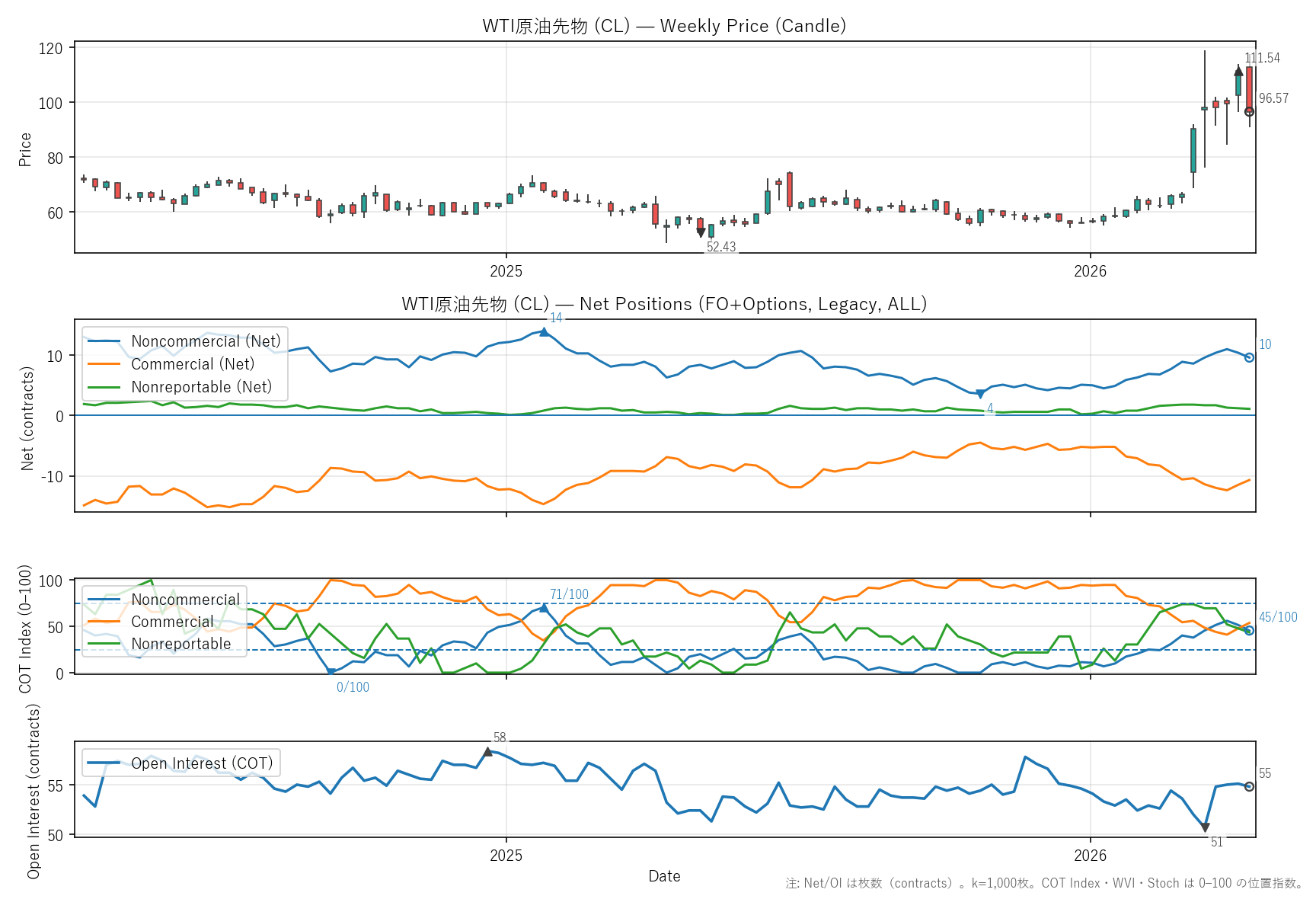Select the Open Interest peak triangle labeled 58
This screenshot has width=1316, height=899.
[x=487, y=752]
